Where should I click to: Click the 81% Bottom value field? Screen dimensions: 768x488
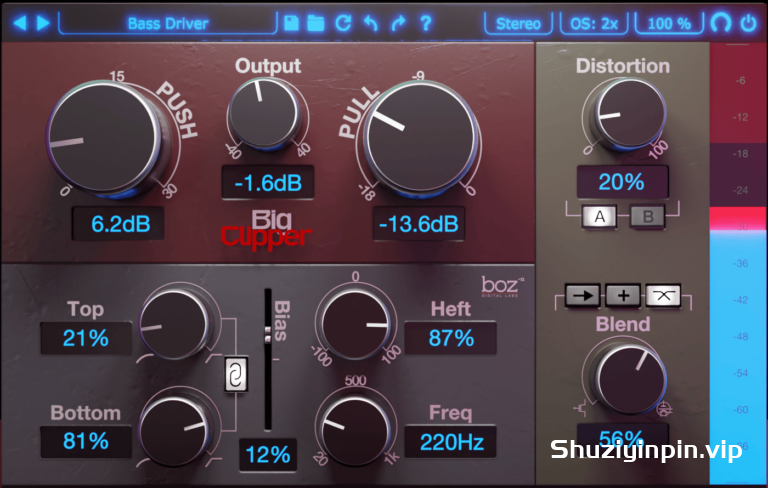click(86, 441)
